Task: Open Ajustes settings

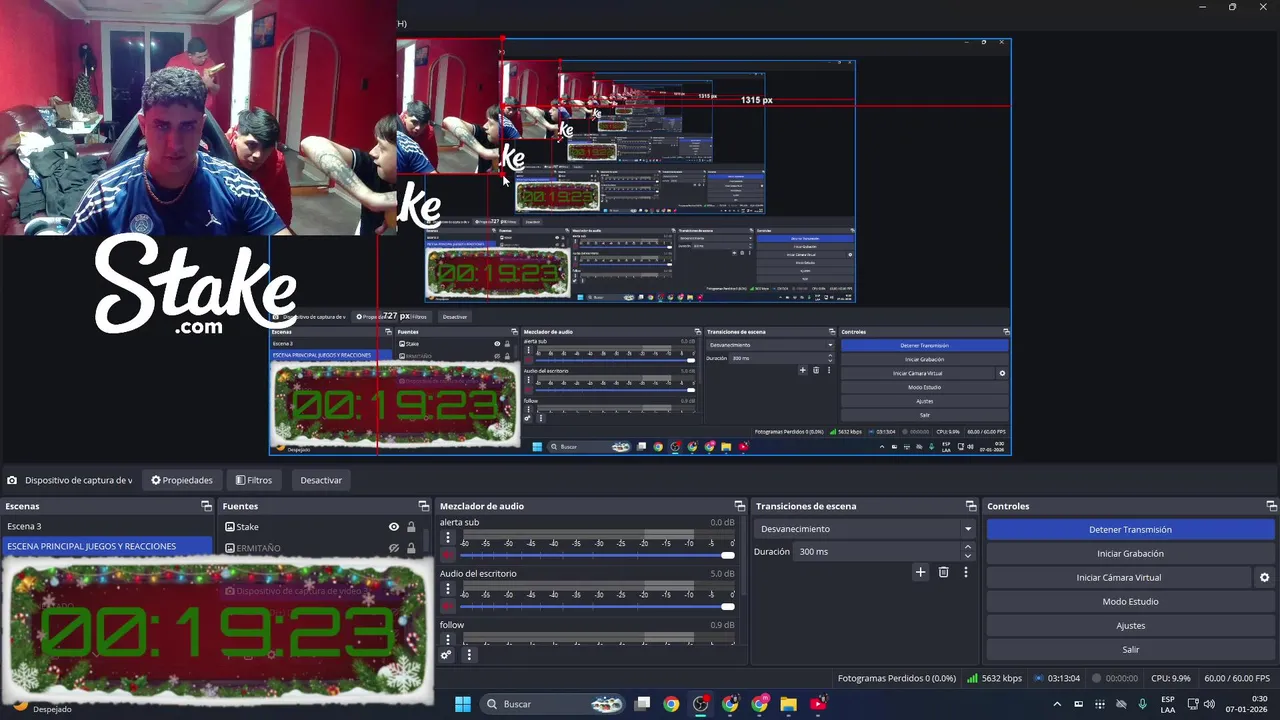Action: point(1130,625)
